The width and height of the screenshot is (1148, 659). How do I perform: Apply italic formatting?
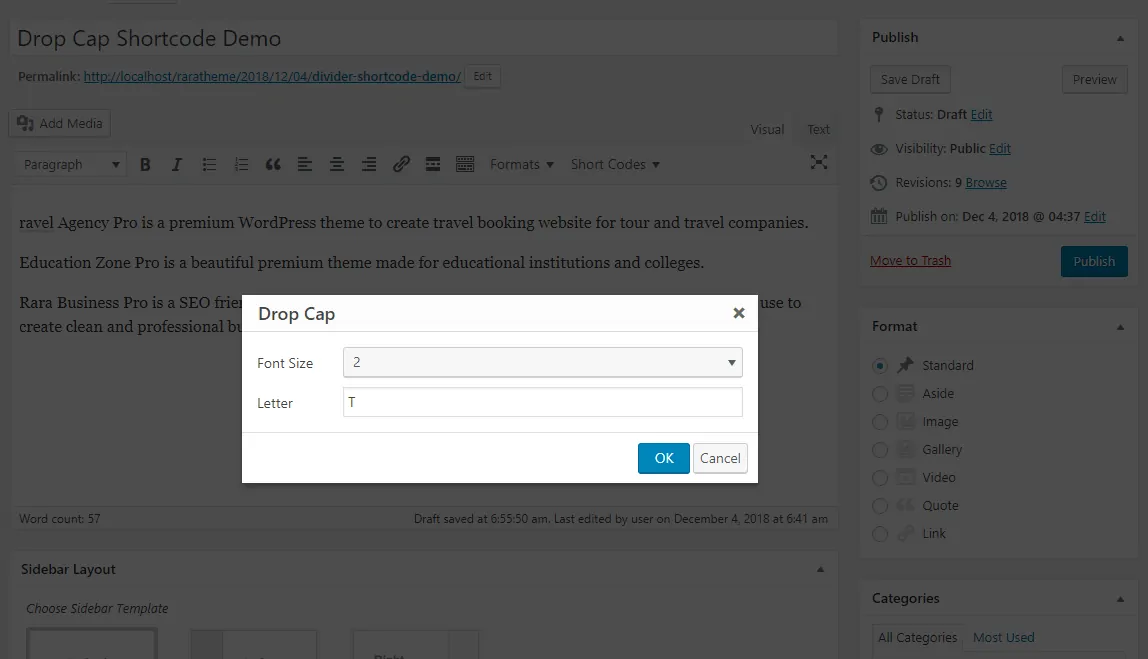pyautogui.click(x=177, y=165)
